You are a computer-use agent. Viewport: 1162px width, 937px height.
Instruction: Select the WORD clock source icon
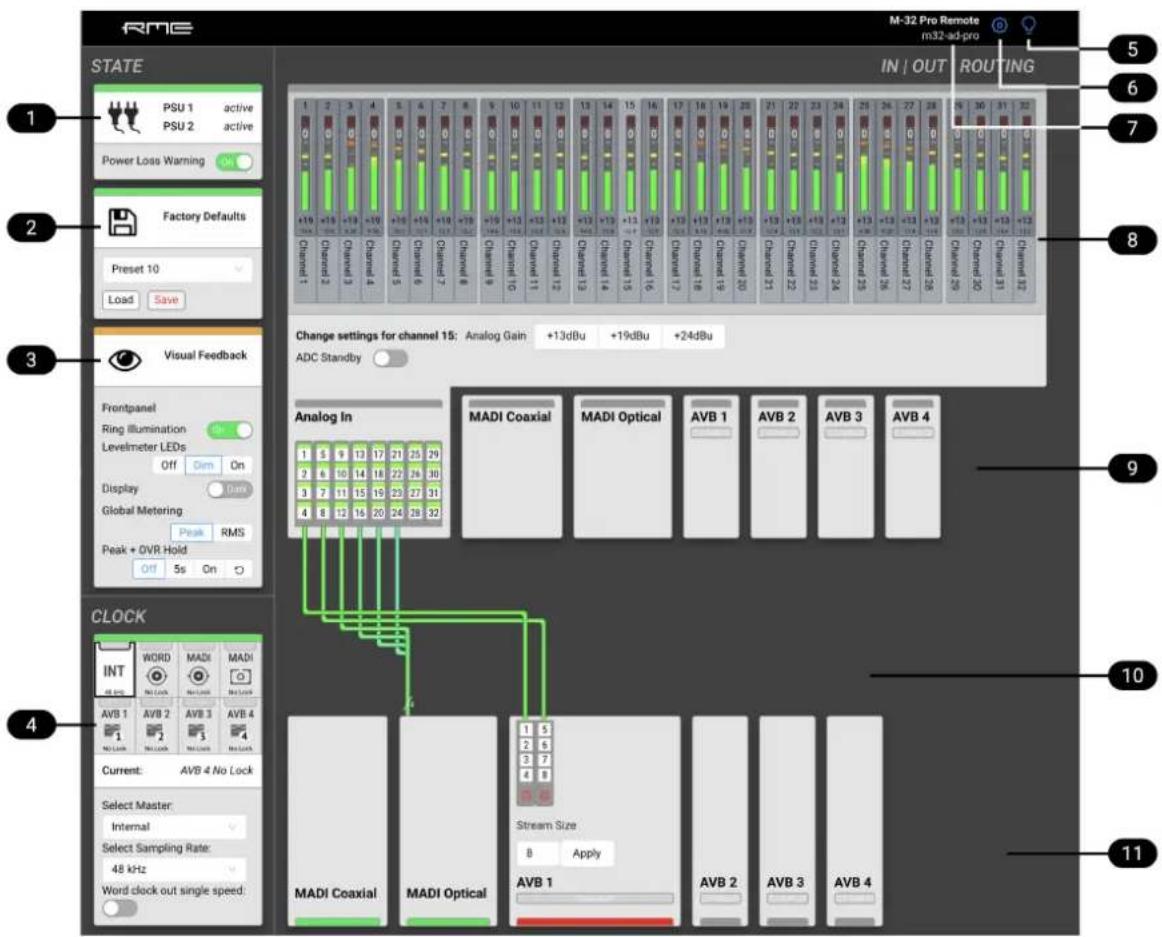[156, 676]
